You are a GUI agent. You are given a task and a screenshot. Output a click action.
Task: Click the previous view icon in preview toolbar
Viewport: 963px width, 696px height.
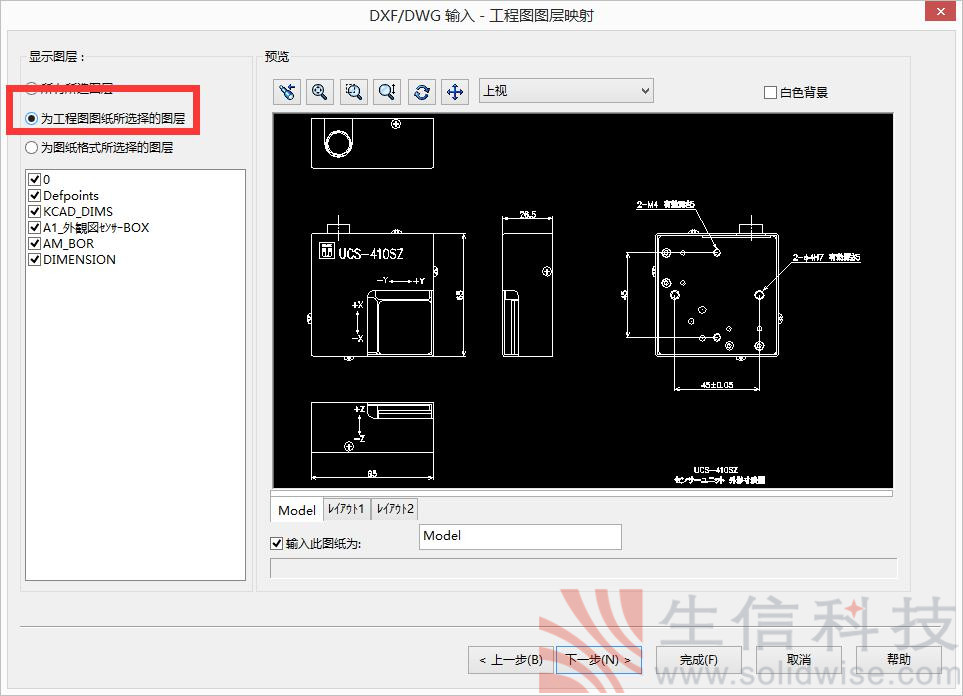click(287, 92)
